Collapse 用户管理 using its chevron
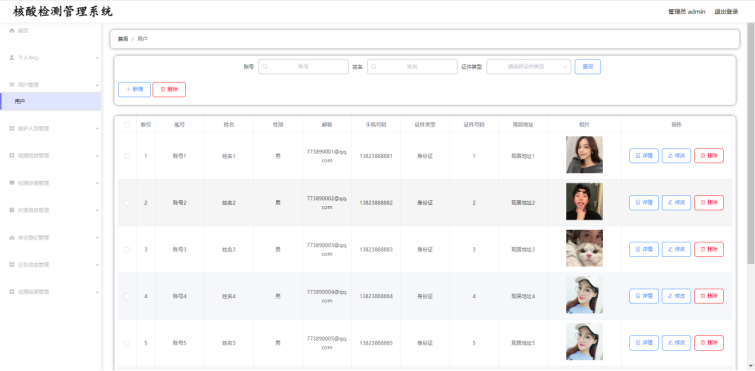 (97, 85)
